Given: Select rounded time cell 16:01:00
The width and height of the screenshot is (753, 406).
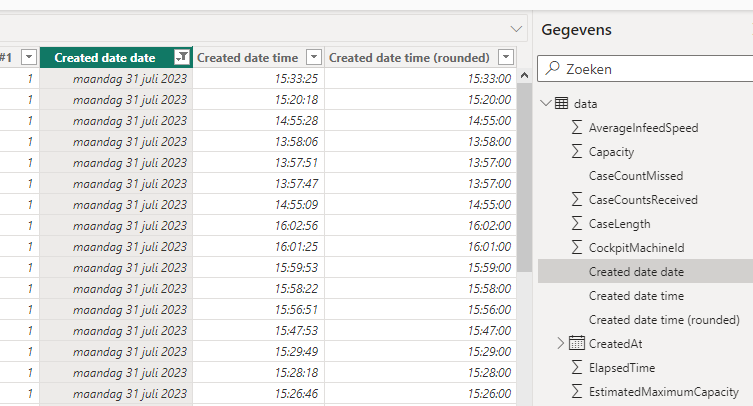Looking at the screenshot, I should point(421,246).
